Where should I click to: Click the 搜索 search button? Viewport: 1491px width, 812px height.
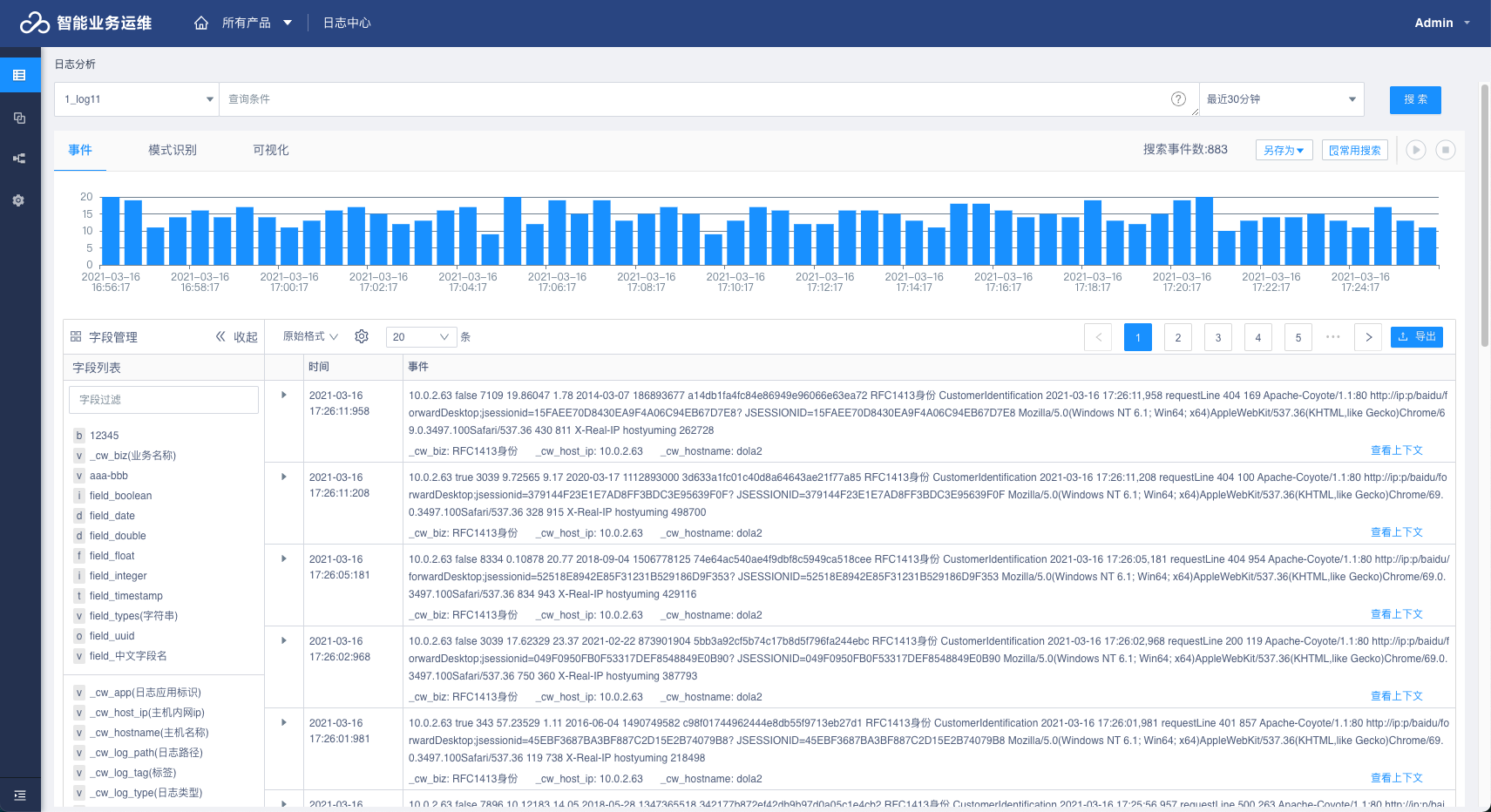pos(1414,100)
